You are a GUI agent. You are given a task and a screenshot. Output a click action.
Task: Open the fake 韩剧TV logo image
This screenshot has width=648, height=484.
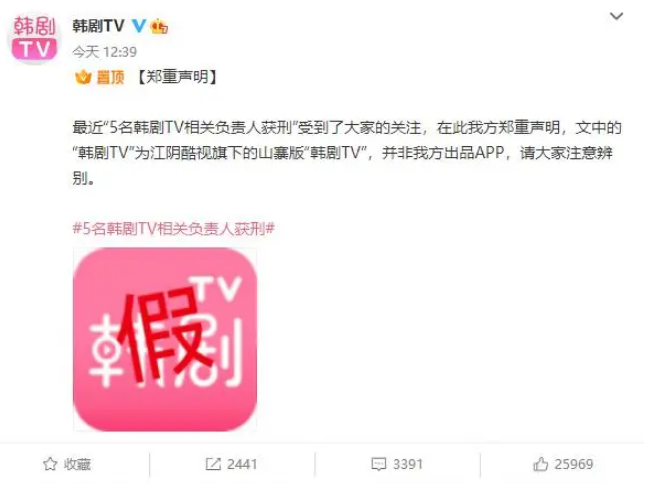[x=165, y=339]
